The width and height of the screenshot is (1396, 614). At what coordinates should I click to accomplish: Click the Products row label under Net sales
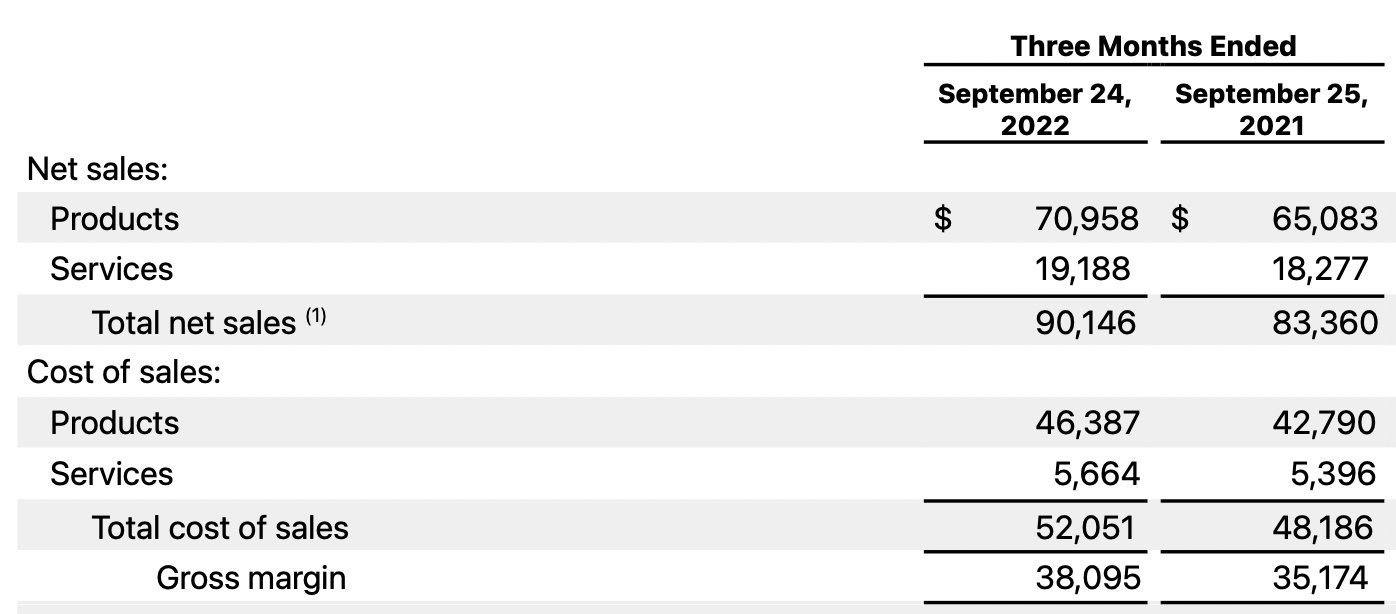tap(114, 219)
